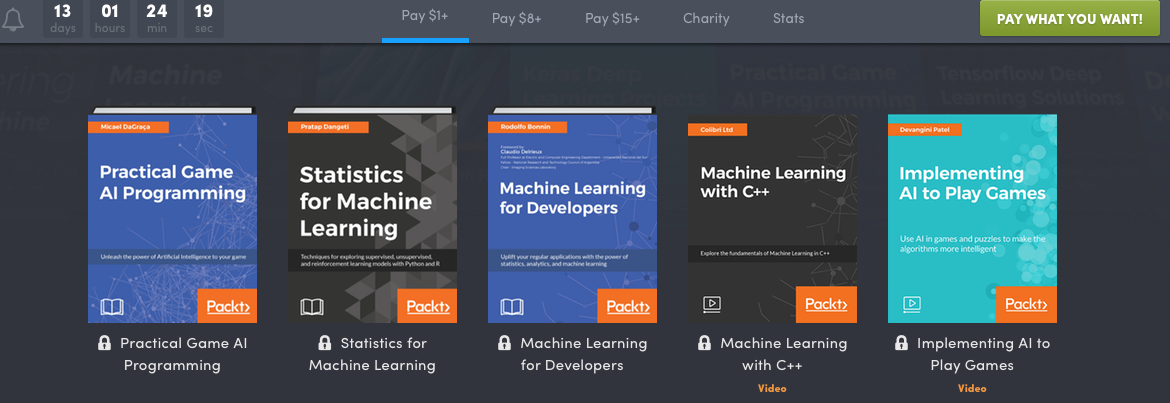Image resolution: width=1170 pixels, height=403 pixels.
Task: Switch to the Pay $8+ tab
Action: pyautogui.click(x=514, y=19)
